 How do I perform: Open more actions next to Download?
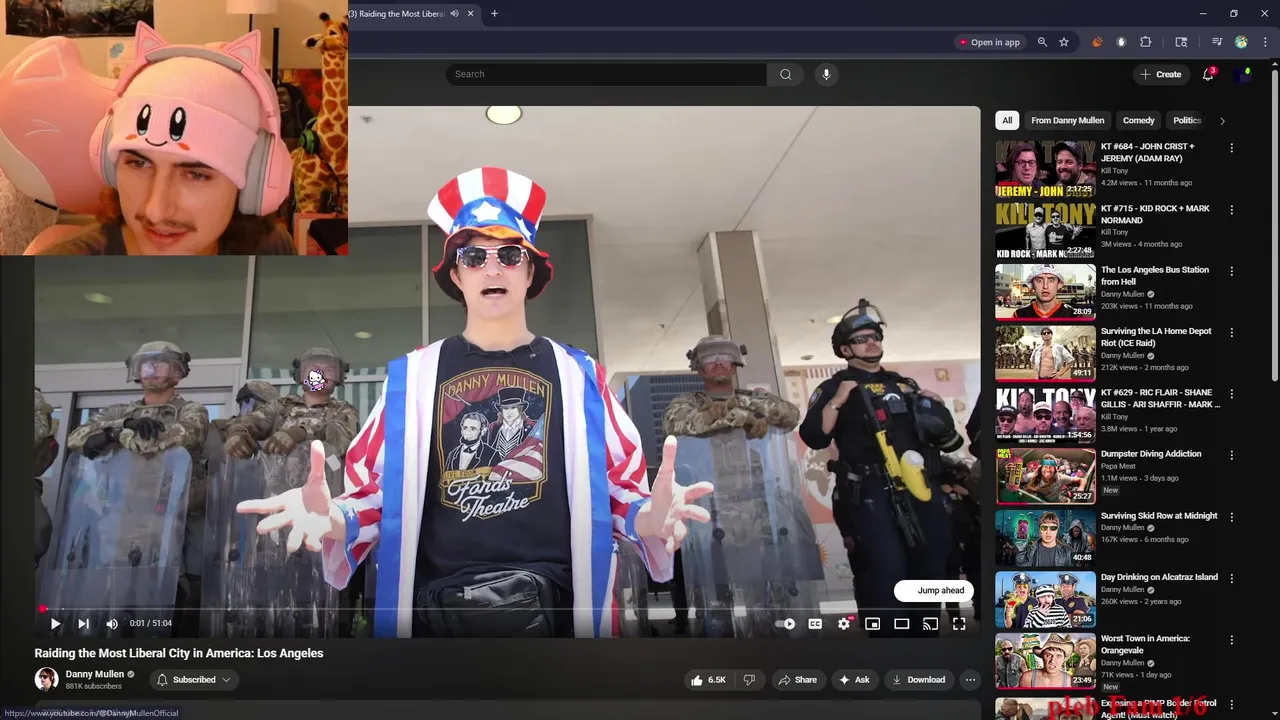point(970,680)
